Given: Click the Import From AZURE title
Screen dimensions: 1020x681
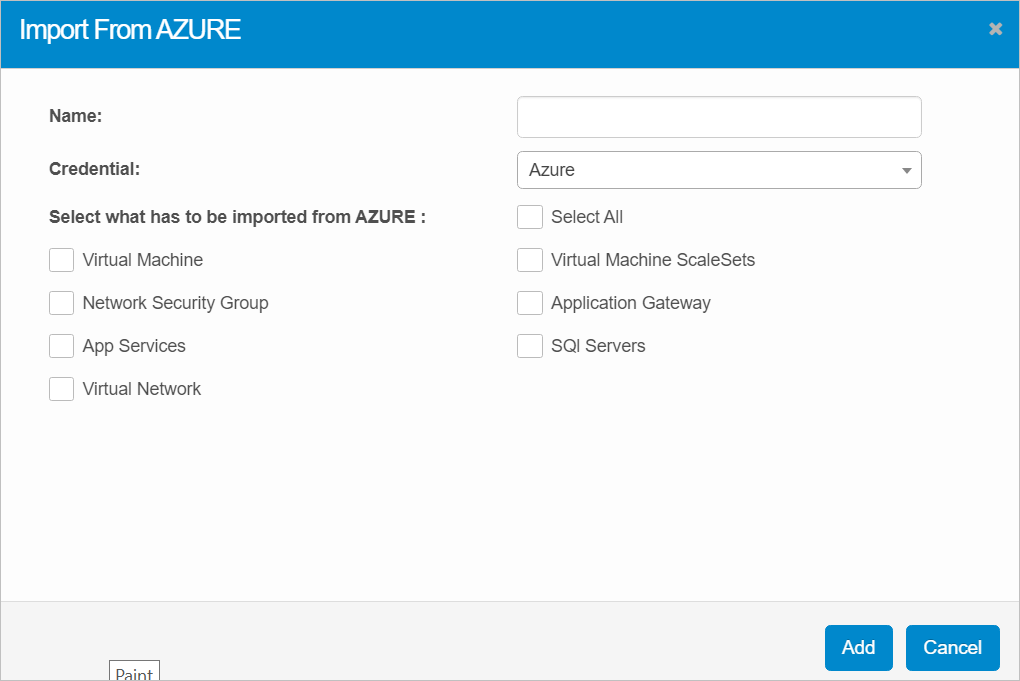Looking at the screenshot, I should click(130, 30).
